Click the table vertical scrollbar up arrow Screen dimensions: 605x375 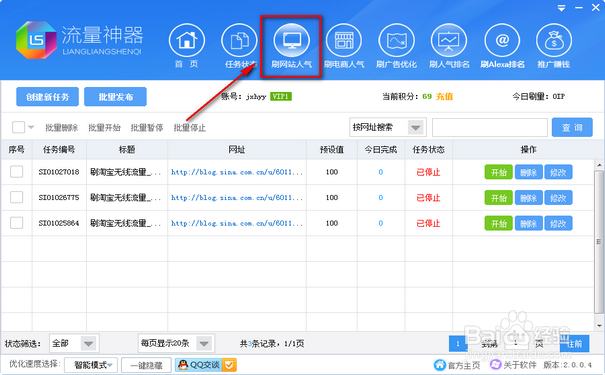click(x=599, y=165)
